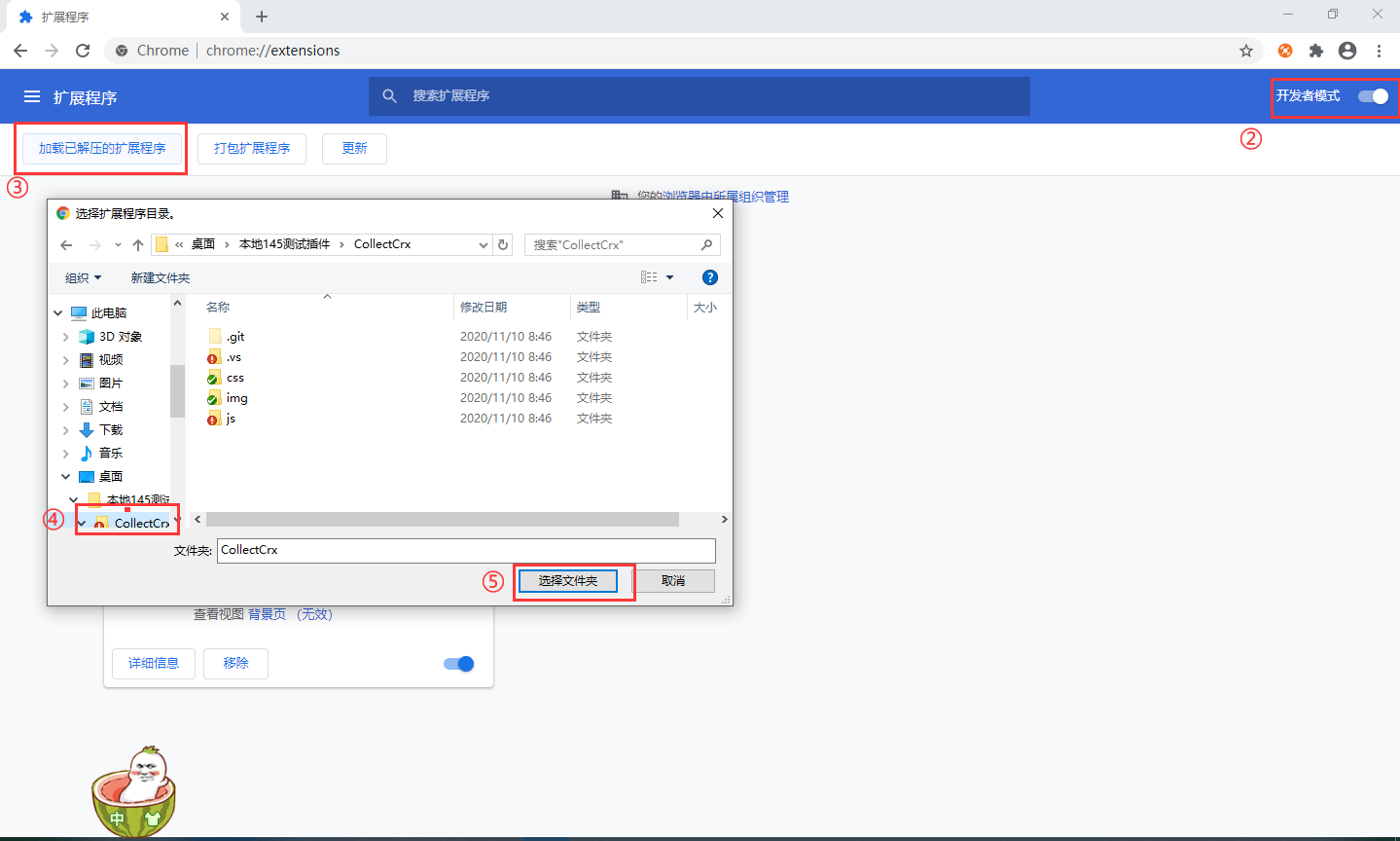This screenshot has width=1400, height=841.
Task: Select the img folder
Action: [236, 398]
